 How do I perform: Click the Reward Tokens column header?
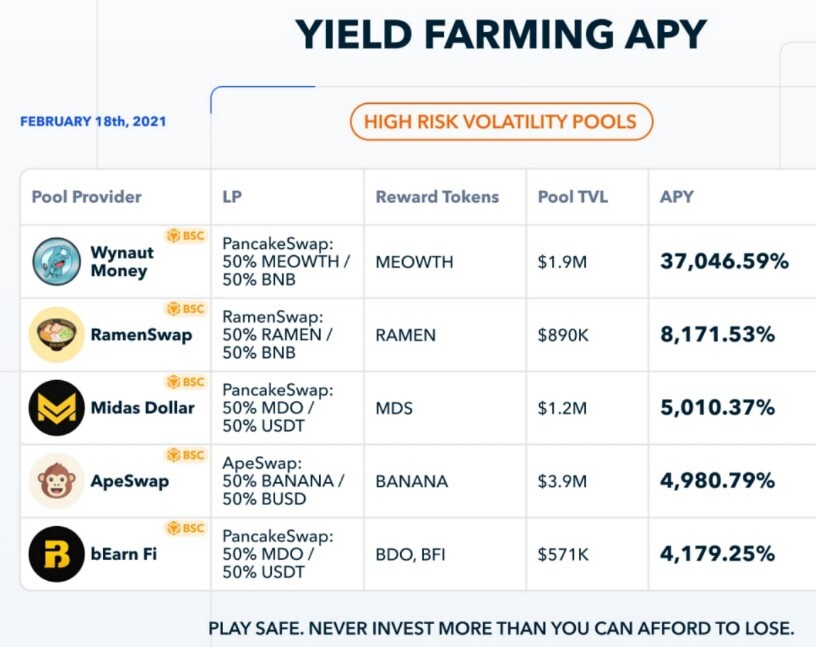pos(437,197)
